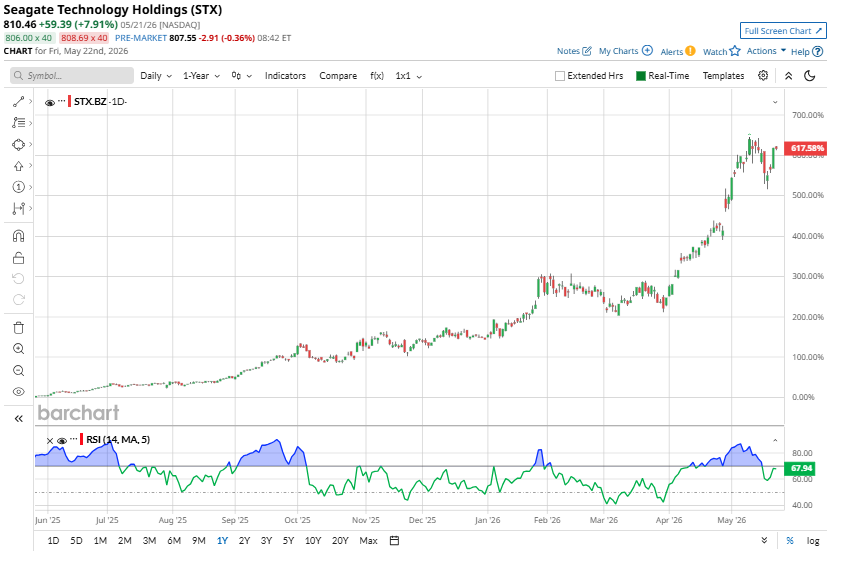Zoom in with magnifier plus

(18, 349)
